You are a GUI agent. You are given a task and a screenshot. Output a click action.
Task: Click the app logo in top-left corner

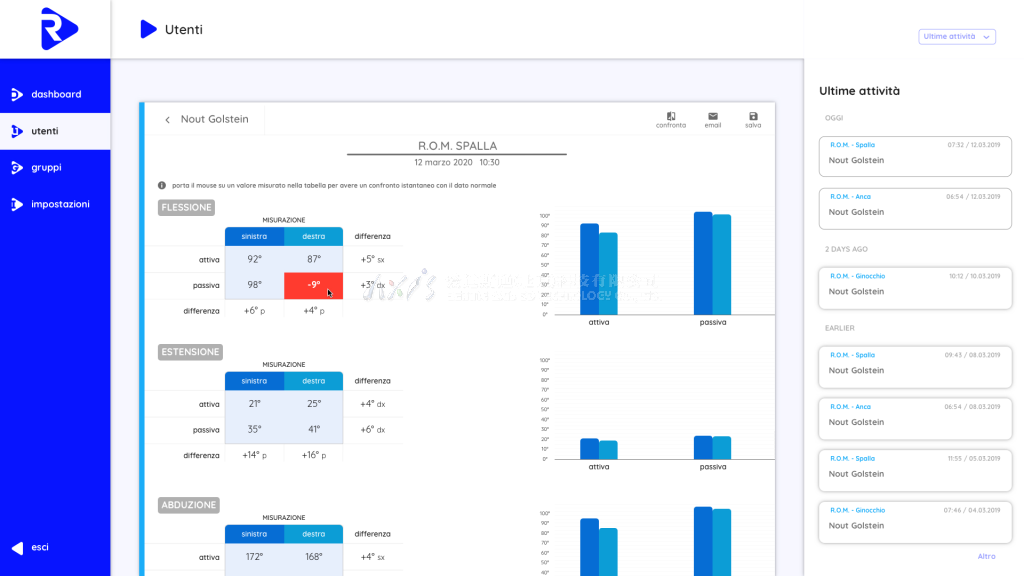pyautogui.click(x=57, y=29)
